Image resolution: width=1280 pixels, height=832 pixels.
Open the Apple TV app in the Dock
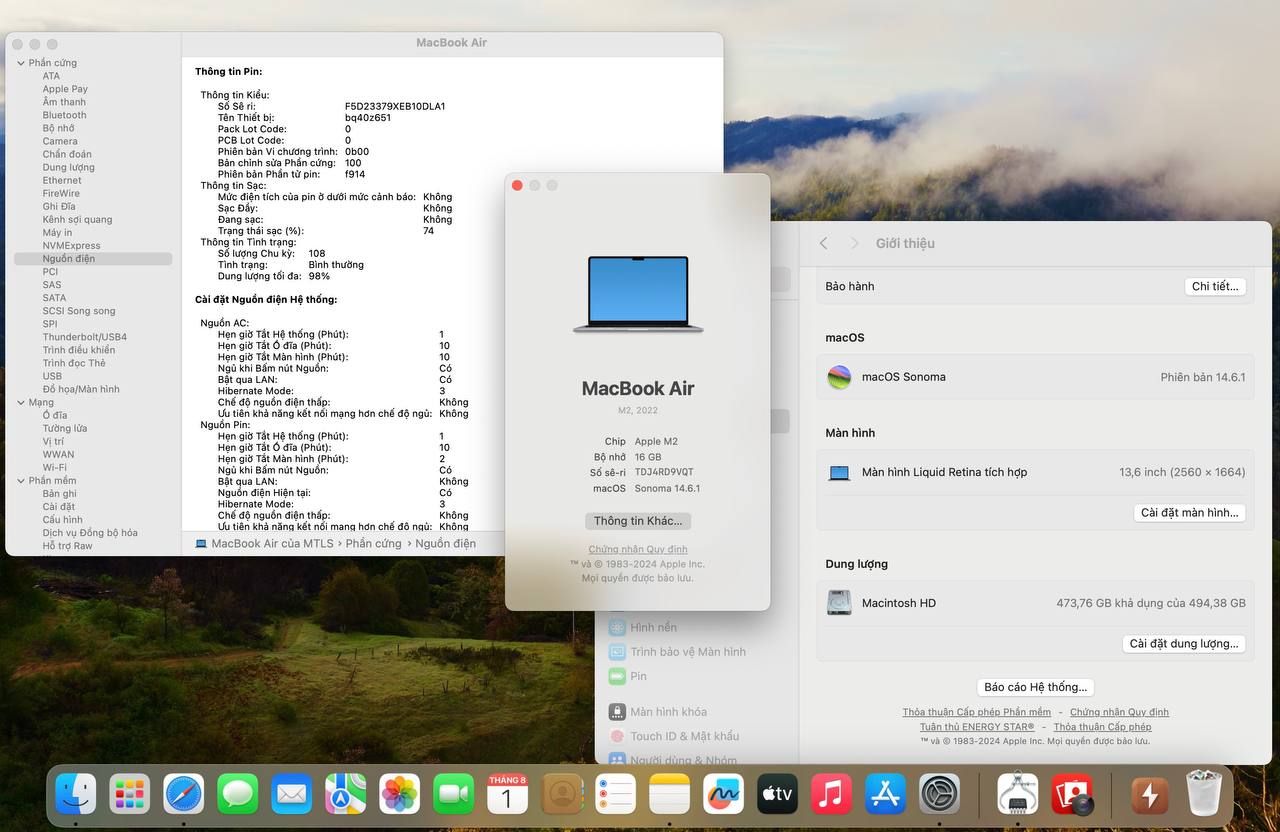pyautogui.click(x=778, y=794)
